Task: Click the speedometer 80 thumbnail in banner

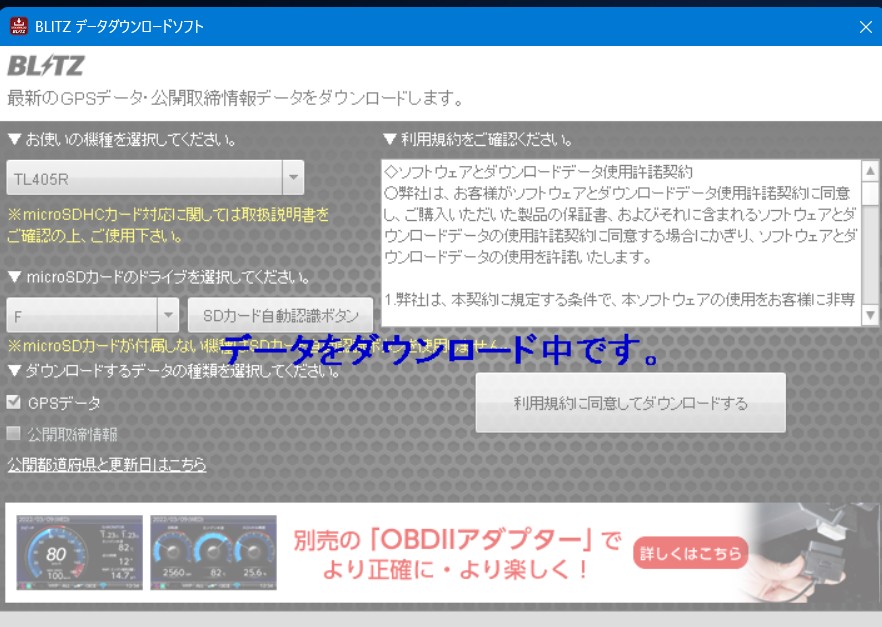Action: [79, 552]
